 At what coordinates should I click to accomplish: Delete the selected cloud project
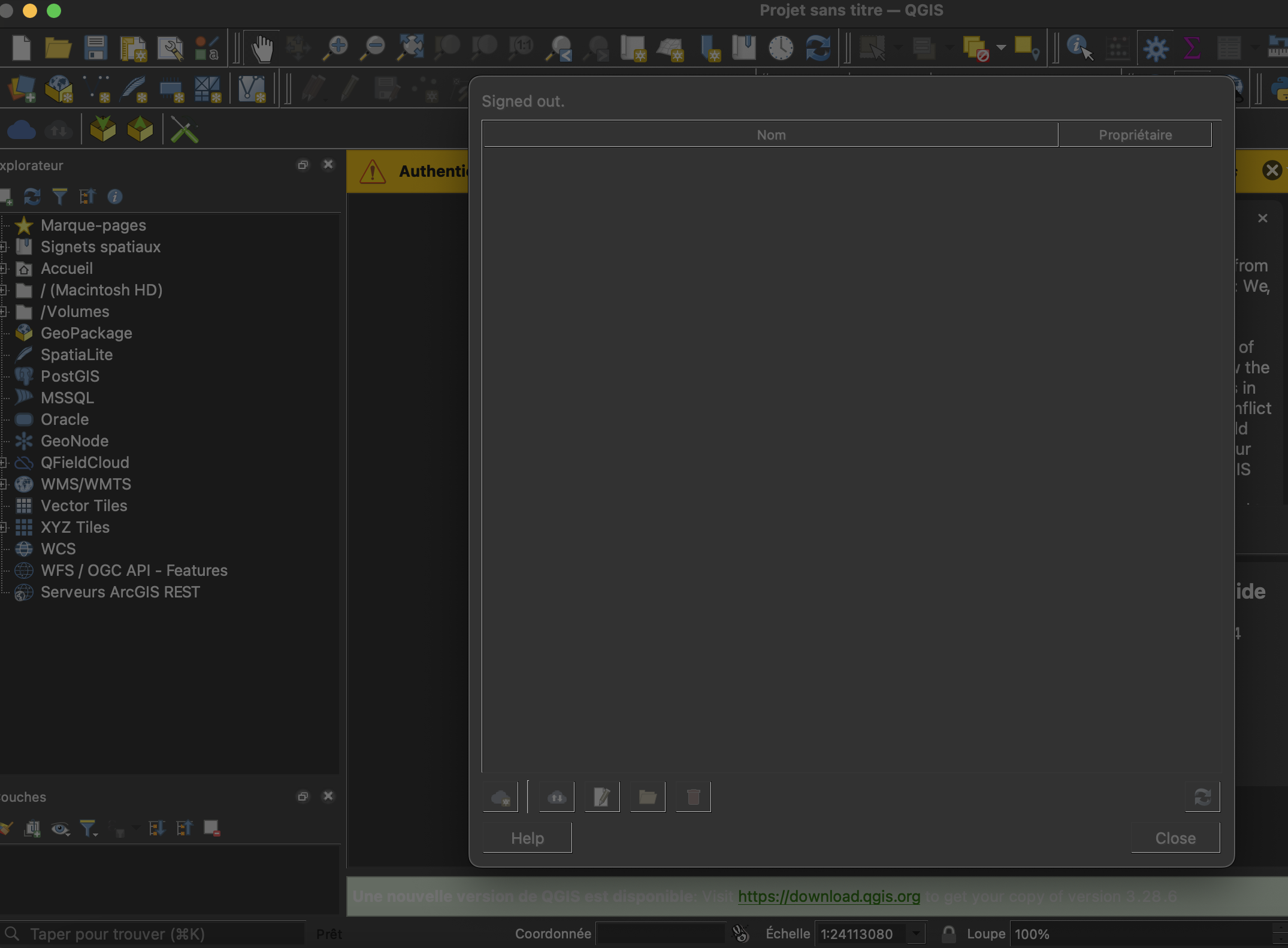[x=693, y=797]
